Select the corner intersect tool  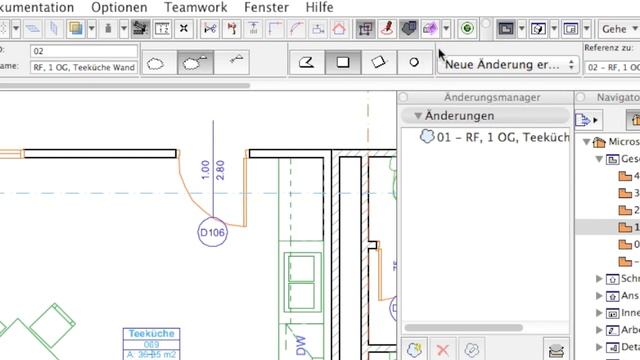pos(275,29)
